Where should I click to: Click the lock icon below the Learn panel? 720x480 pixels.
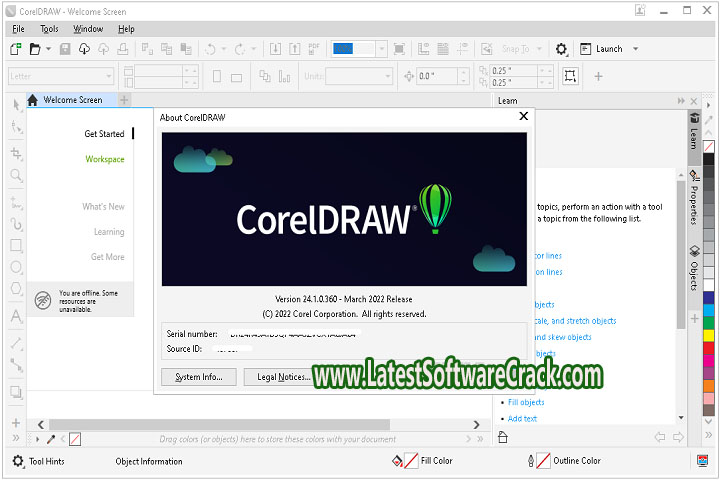point(503,437)
